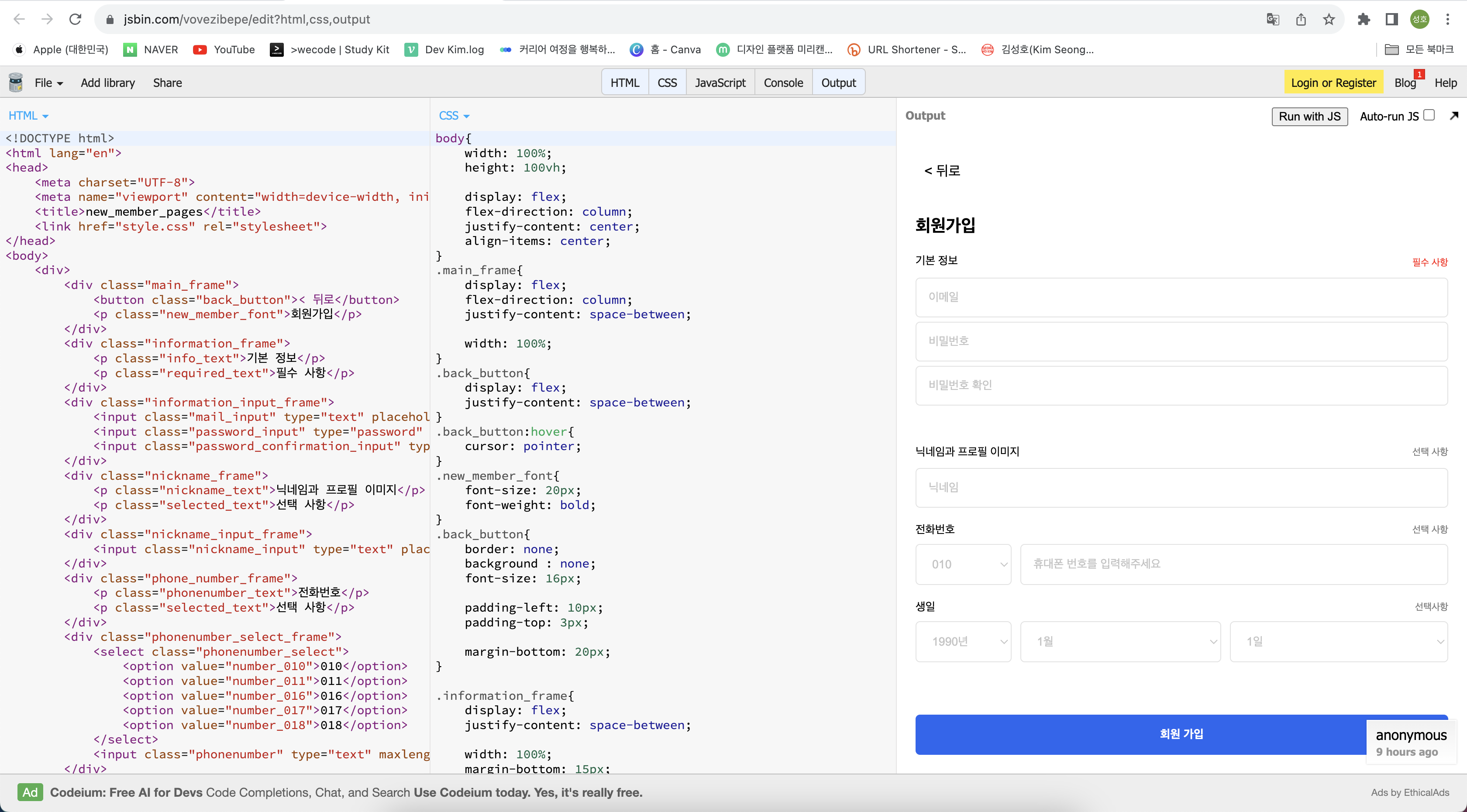The image size is (1467, 812).
Task: Reload the page using the refresh icon
Action: point(75,19)
